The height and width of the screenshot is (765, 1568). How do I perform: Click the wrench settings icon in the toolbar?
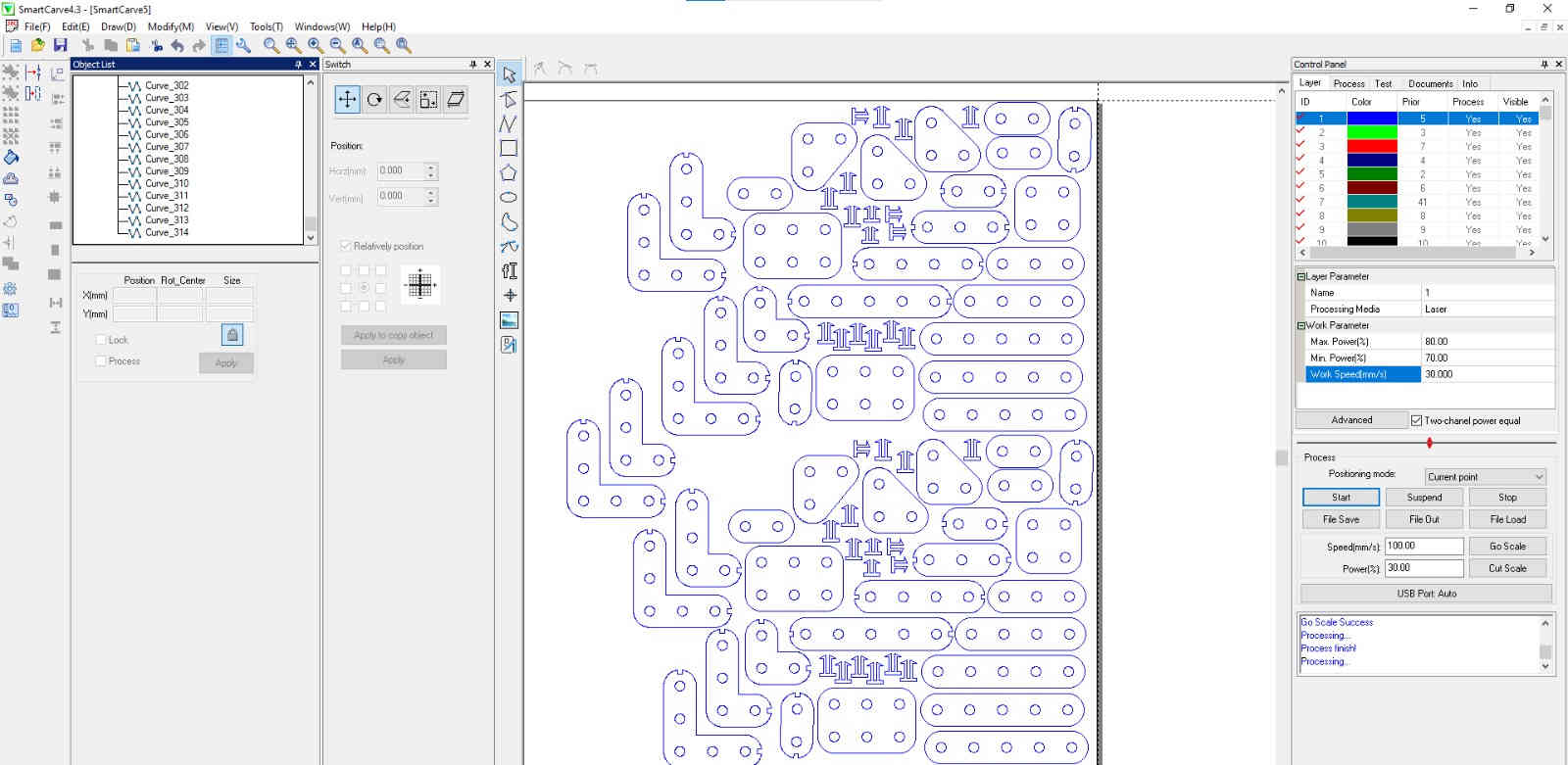coord(243,45)
